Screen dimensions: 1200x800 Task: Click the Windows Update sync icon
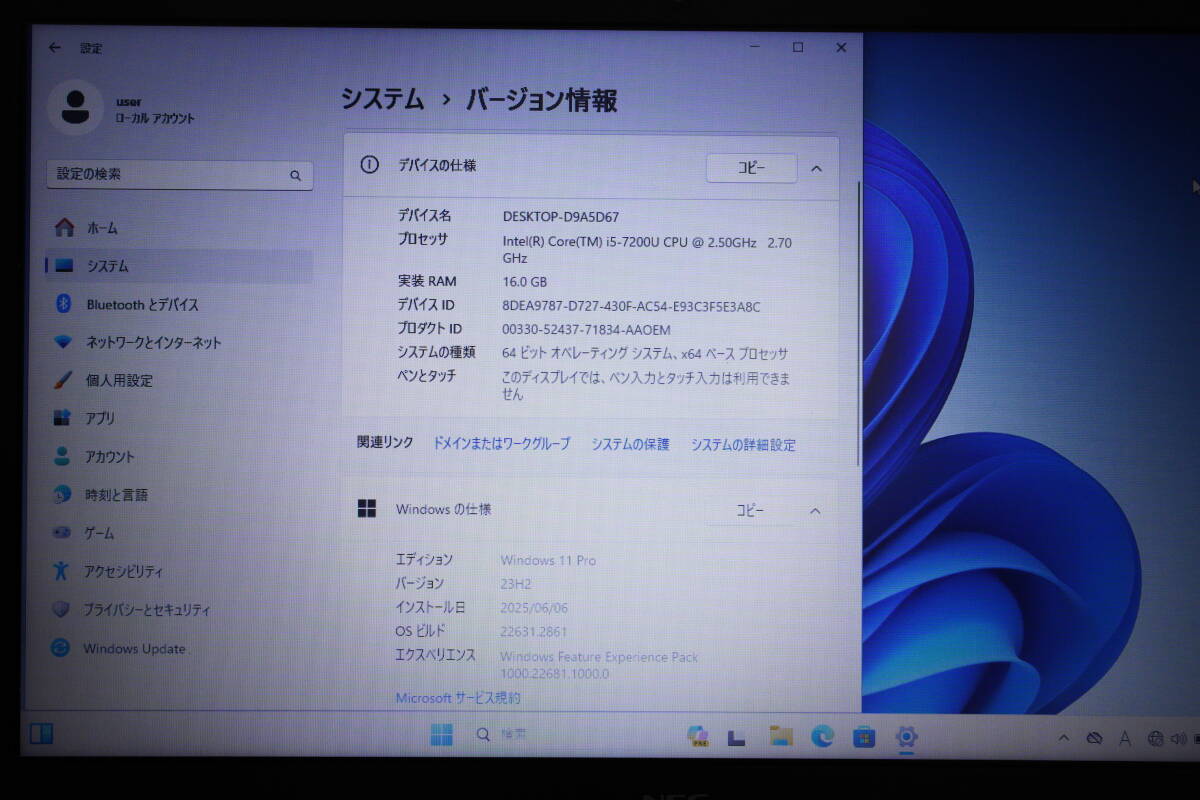pyautogui.click(x=61, y=648)
